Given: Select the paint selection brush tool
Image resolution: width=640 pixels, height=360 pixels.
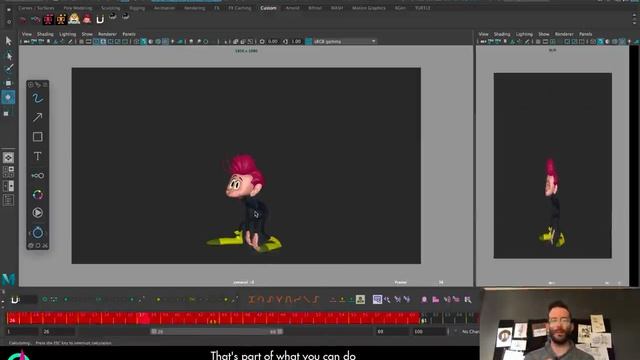Looking at the screenshot, I should [x=9, y=69].
